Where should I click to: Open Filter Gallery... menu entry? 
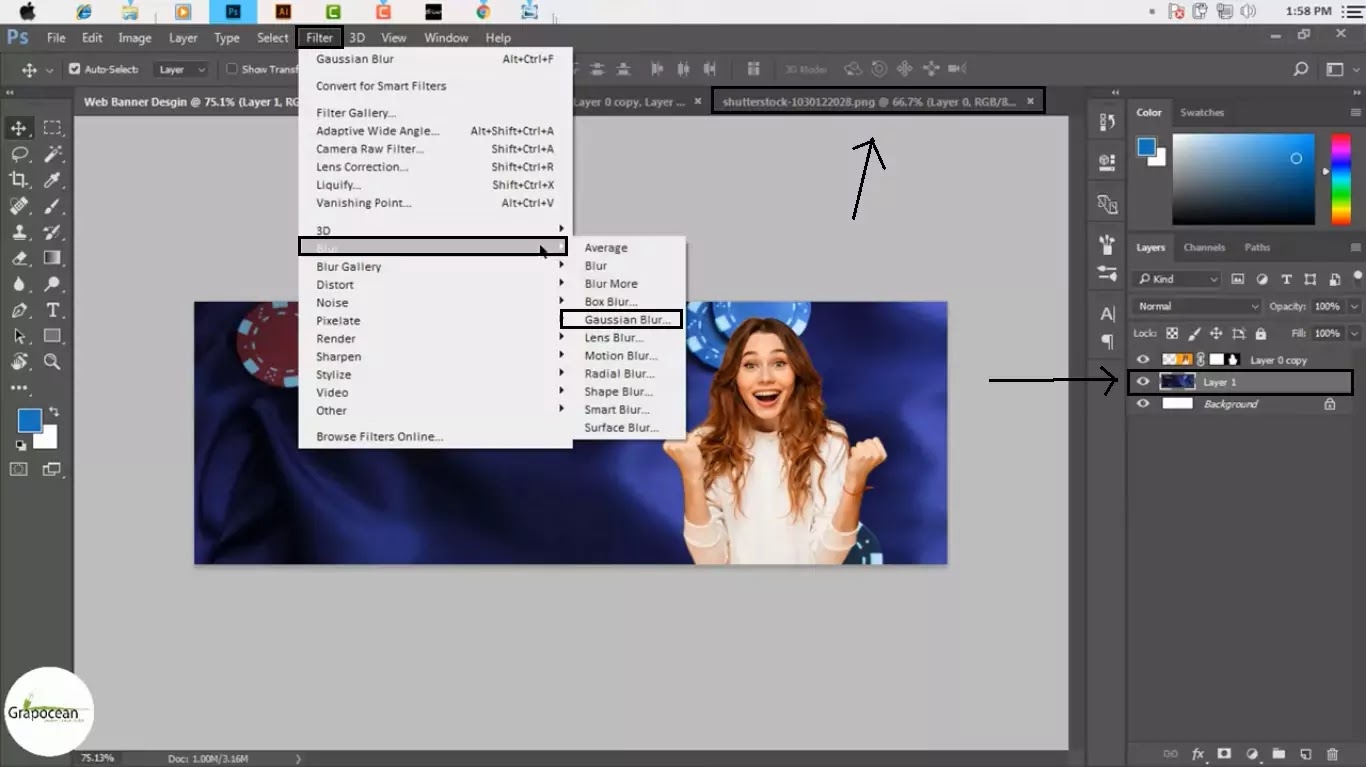tap(356, 113)
